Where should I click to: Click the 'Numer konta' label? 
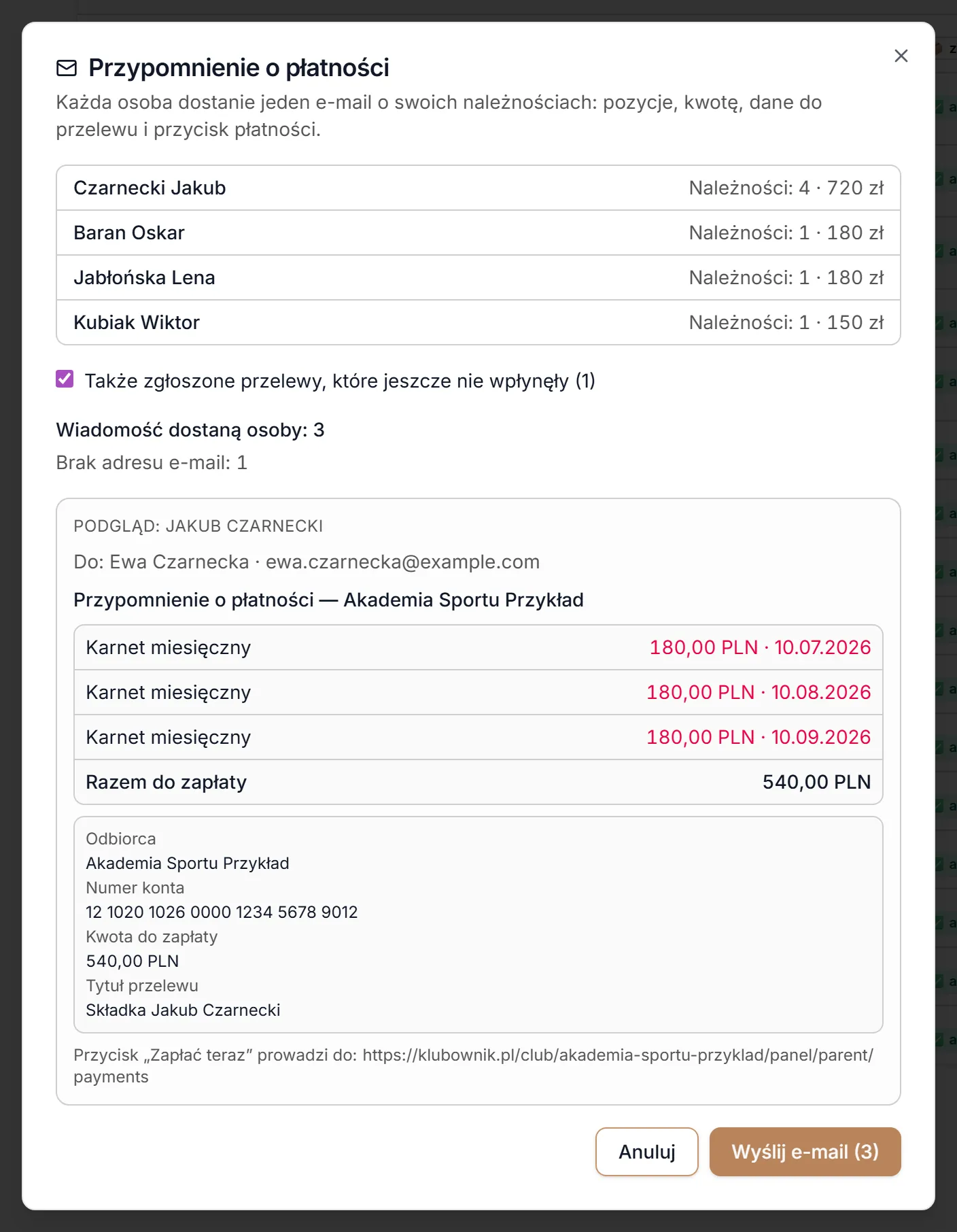[x=135, y=888]
